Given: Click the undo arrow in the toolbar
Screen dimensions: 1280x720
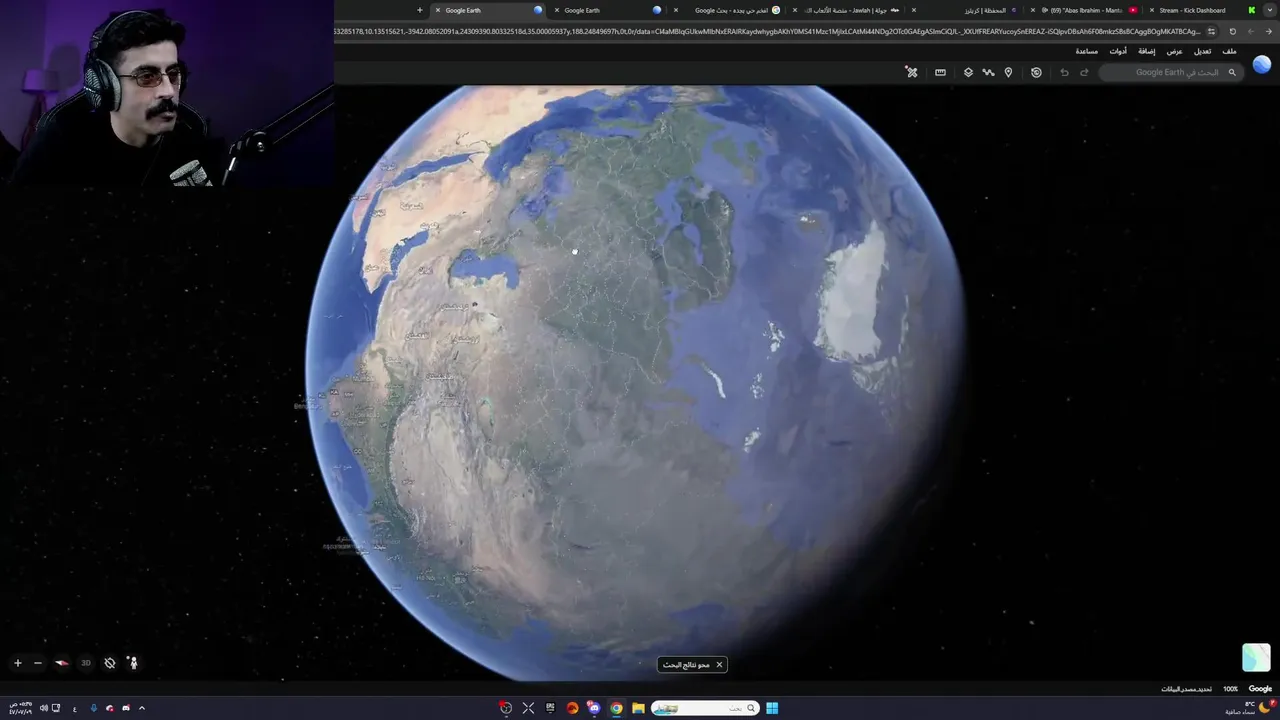Looking at the screenshot, I should pyautogui.click(x=1064, y=72).
